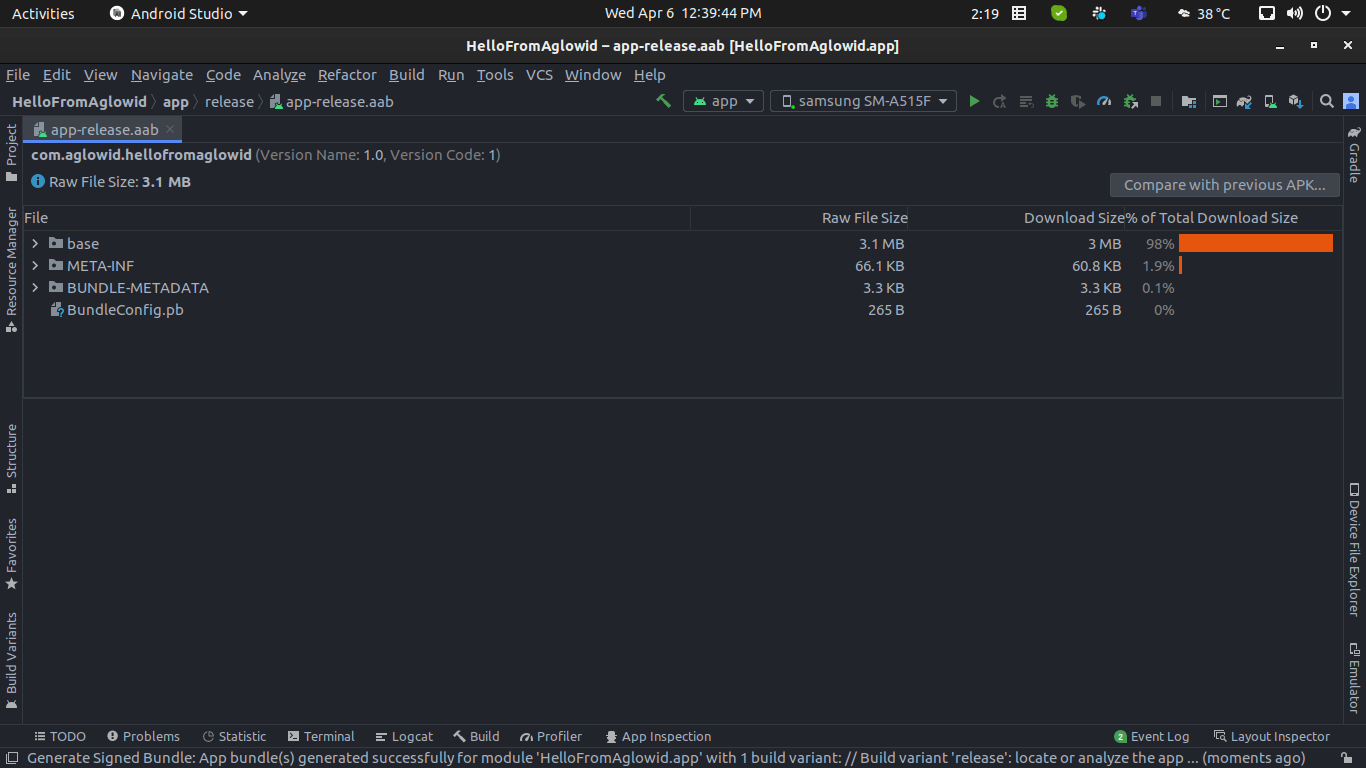Open the Event Log panel
The image size is (1366, 768).
[1152, 736]
